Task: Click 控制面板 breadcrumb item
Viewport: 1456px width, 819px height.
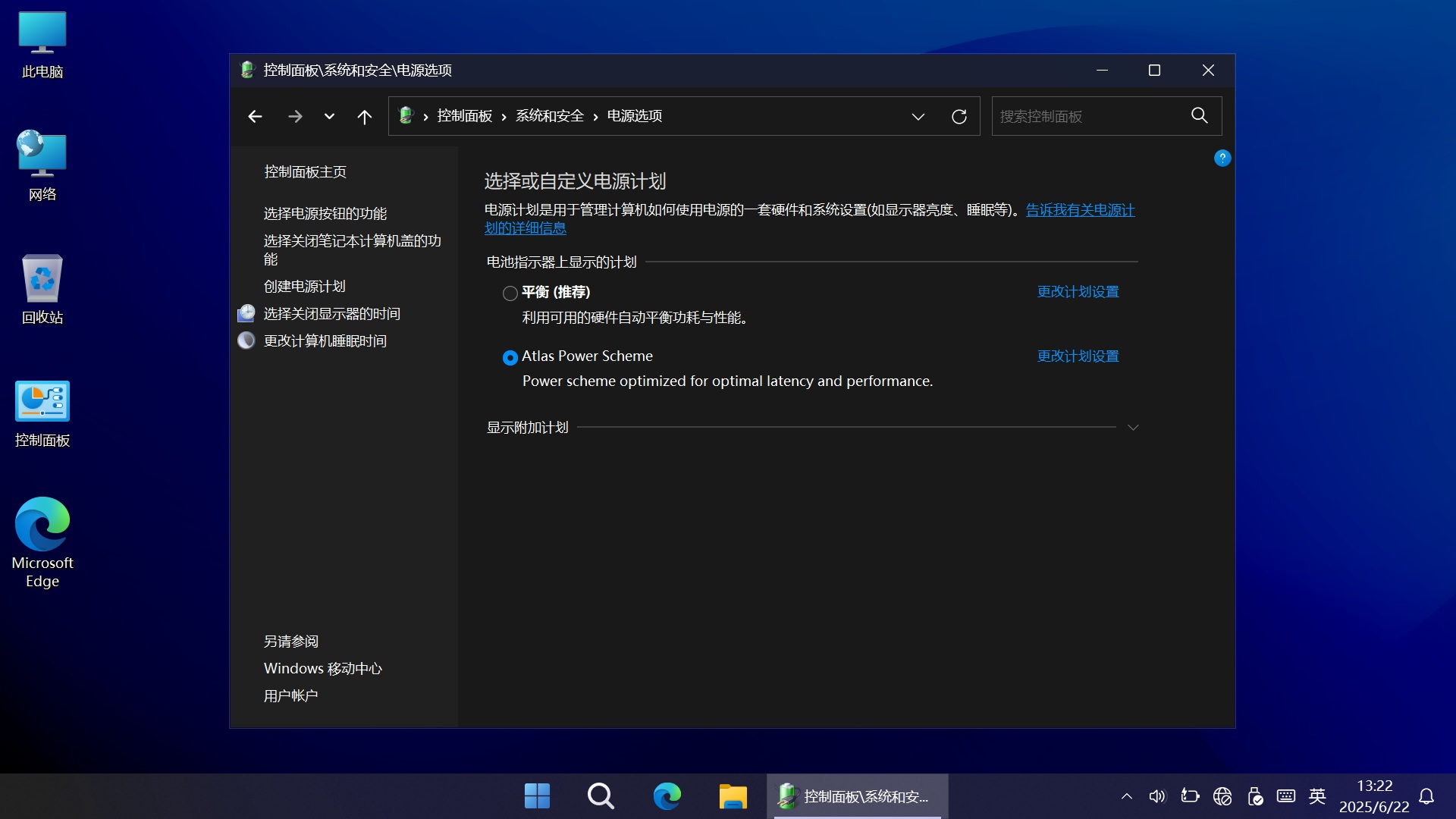Action: [464, 116]
